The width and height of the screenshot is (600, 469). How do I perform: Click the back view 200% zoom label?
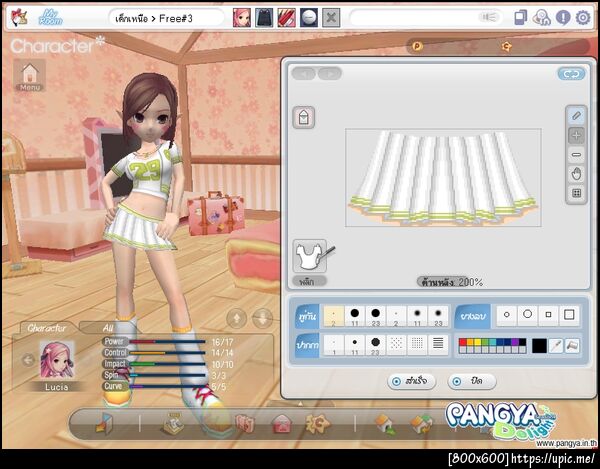coord(450,282)
